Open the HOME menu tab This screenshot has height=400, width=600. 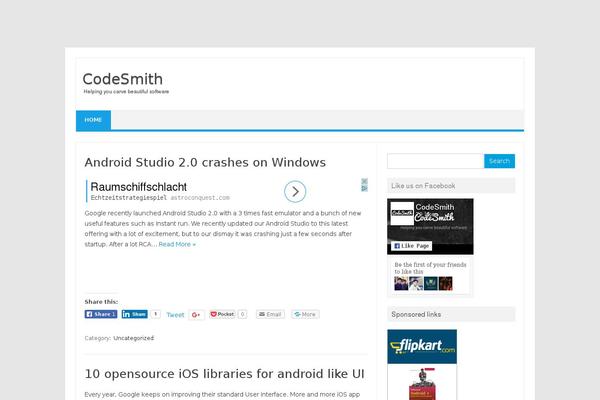point(93,120)
